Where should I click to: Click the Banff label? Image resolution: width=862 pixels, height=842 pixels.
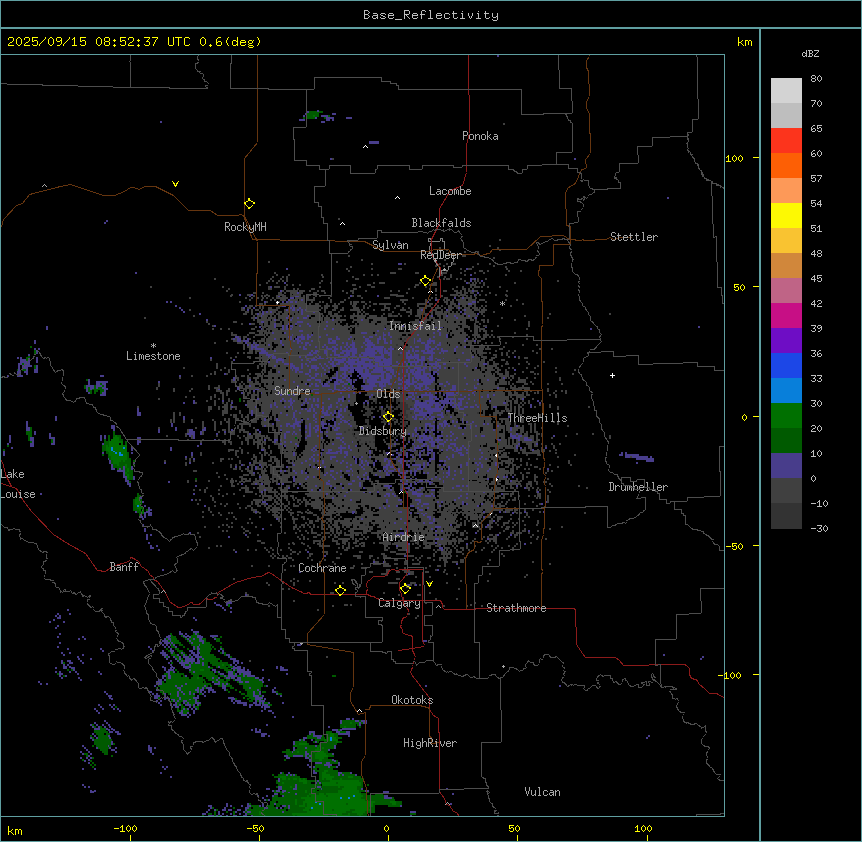(x=124, y=567)
